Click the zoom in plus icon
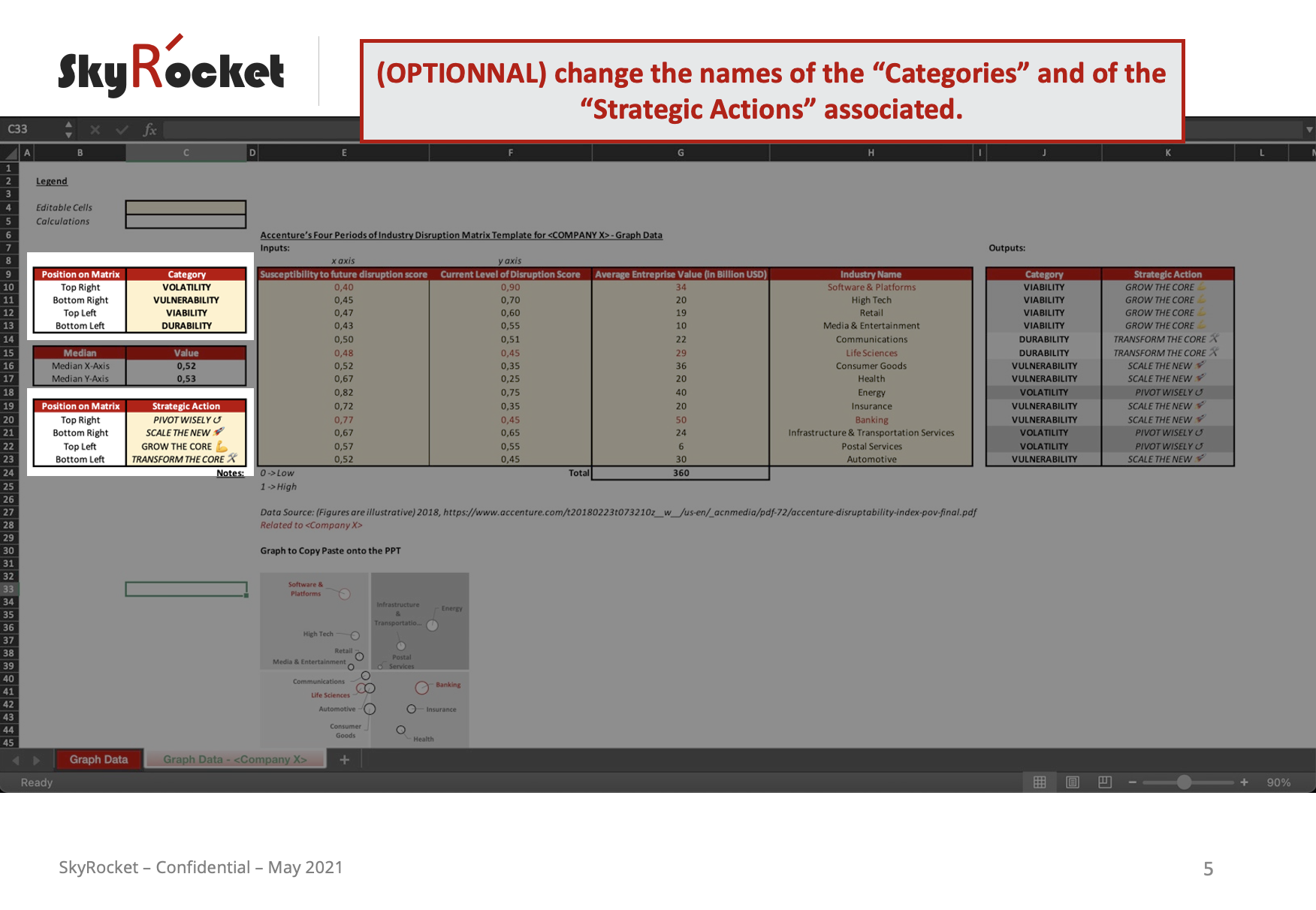The width and height of the screenshot is (1316, 910). click(x=1245, y=782)
